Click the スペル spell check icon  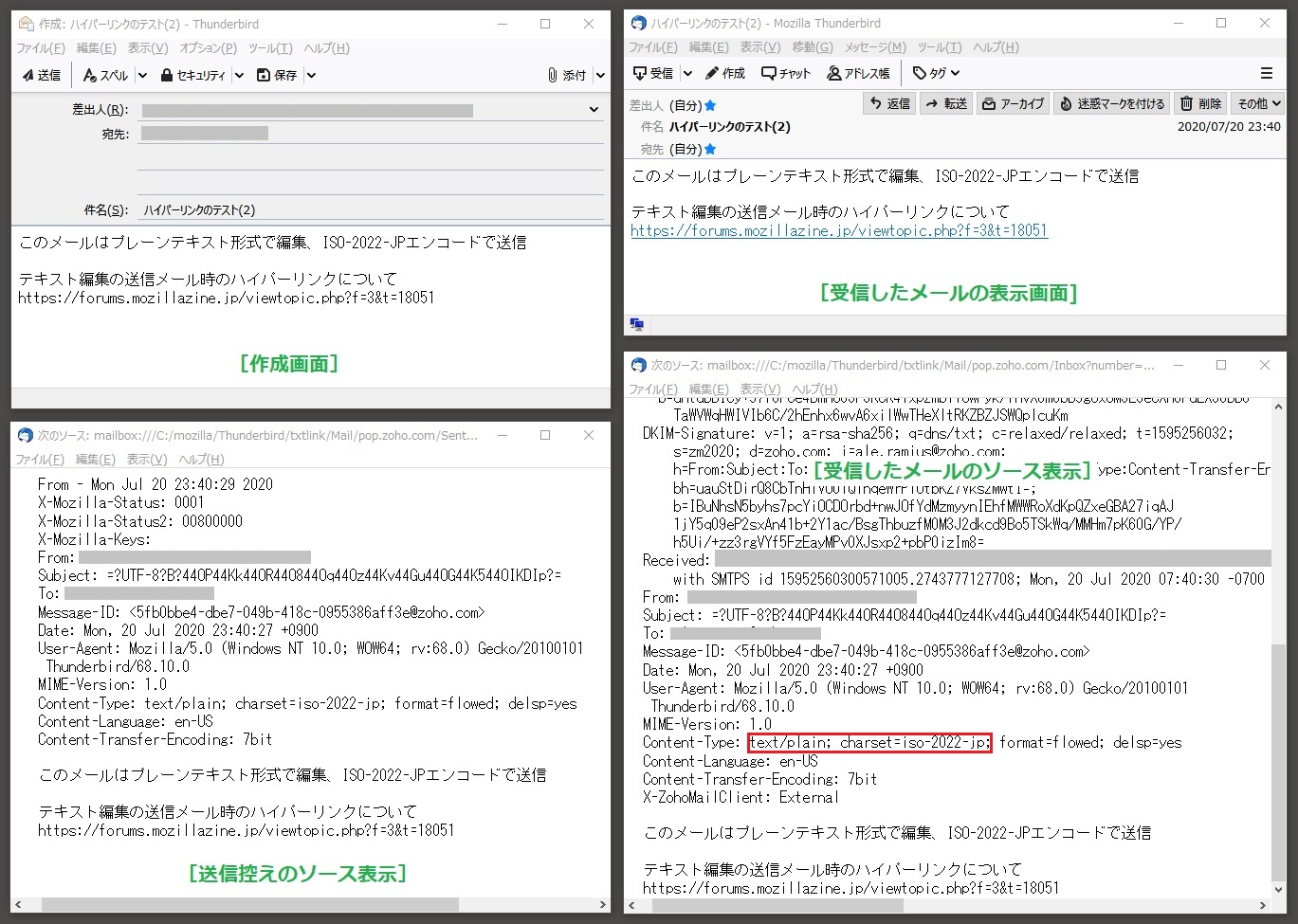coord(91,75)
